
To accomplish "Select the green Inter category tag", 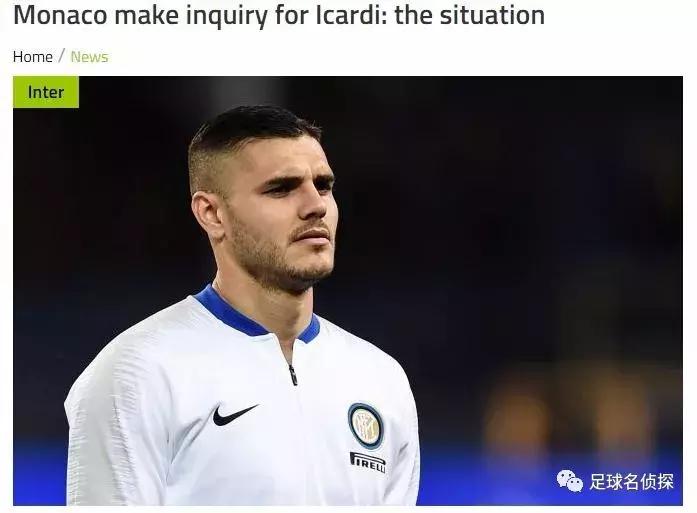I will (46, 92).
